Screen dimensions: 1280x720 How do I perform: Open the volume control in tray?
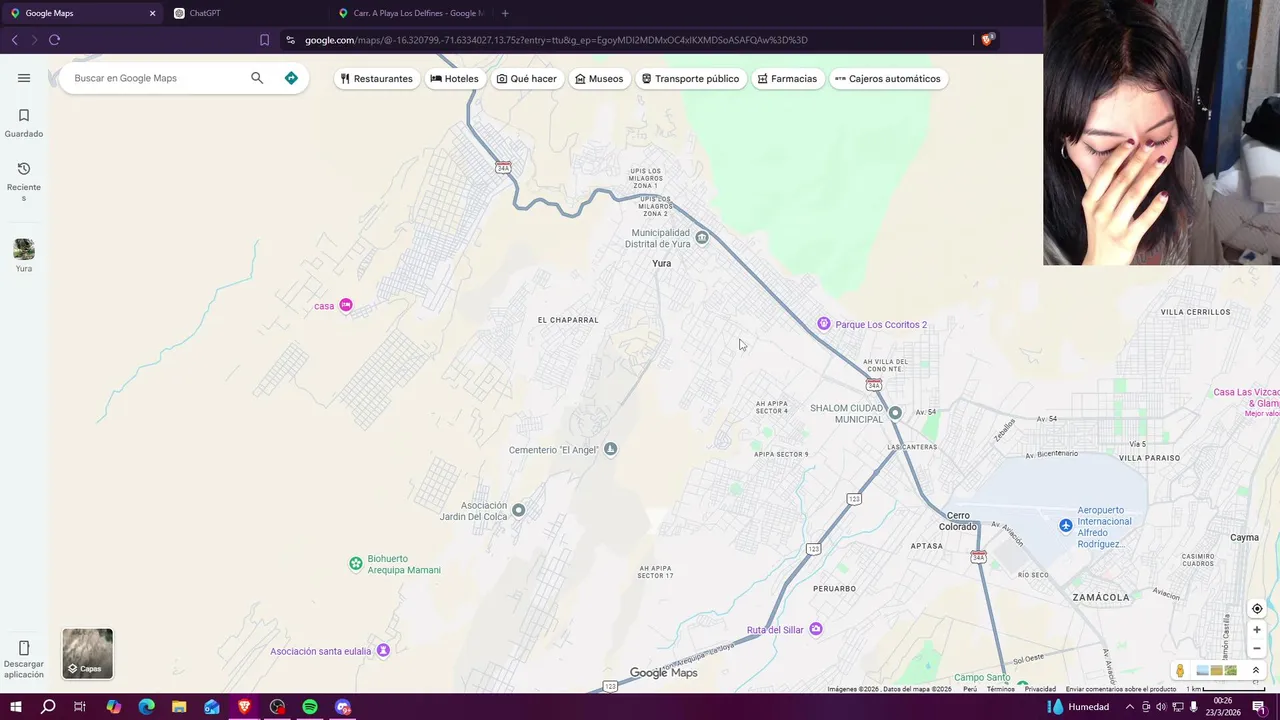click(1161, 707)
